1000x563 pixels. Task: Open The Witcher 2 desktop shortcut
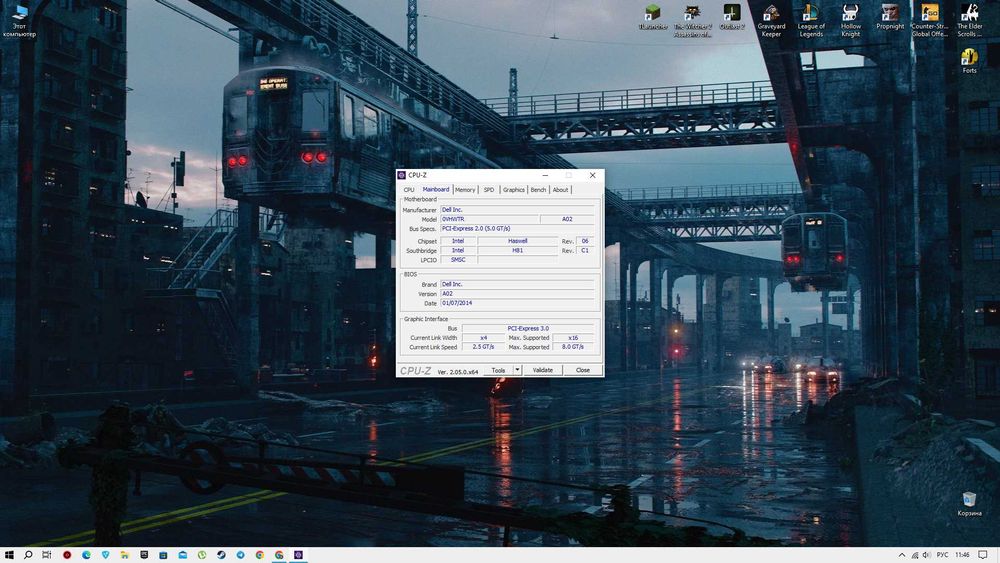692,20
